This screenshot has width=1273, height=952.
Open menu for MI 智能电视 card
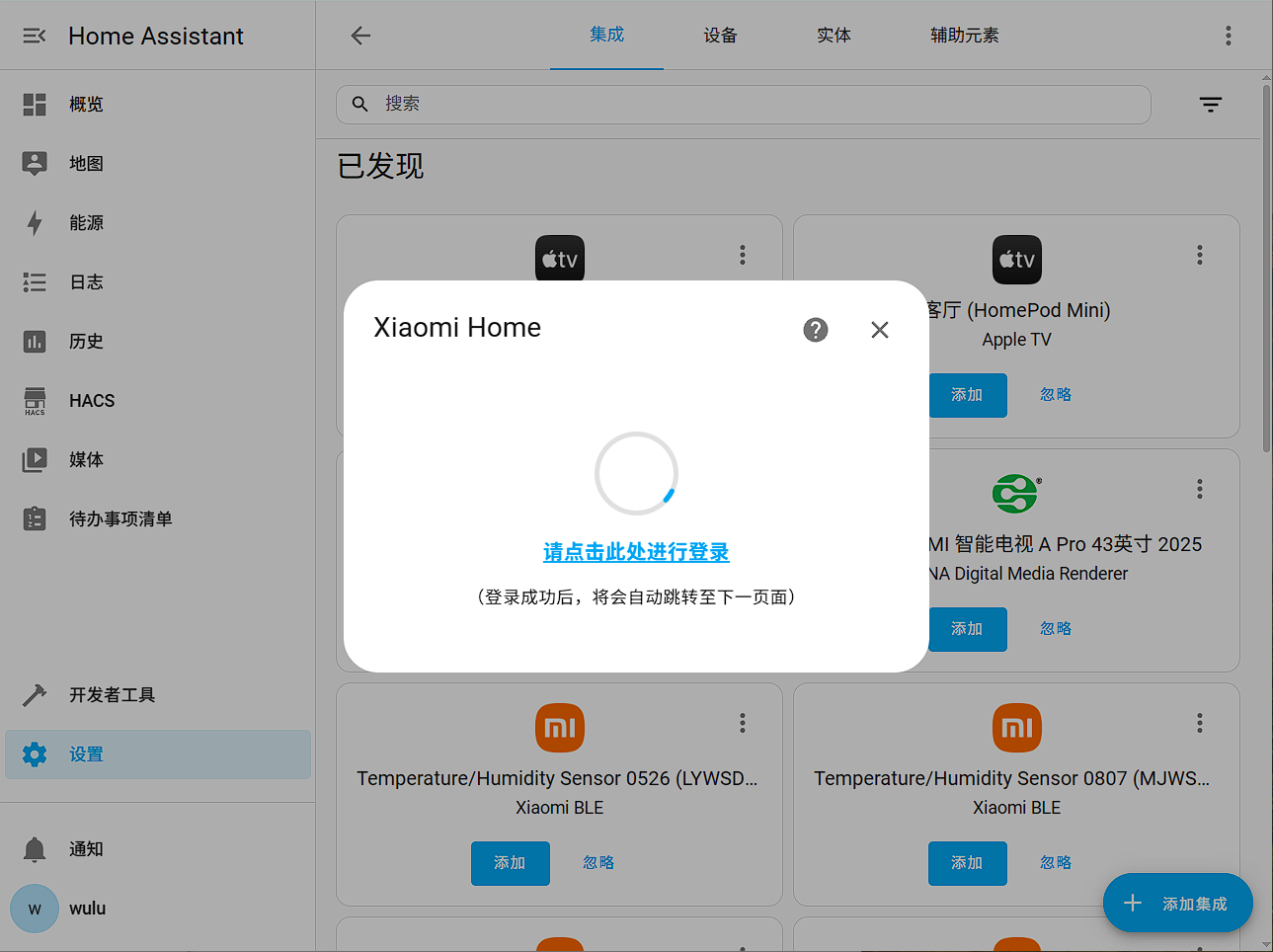[1200, 489]
